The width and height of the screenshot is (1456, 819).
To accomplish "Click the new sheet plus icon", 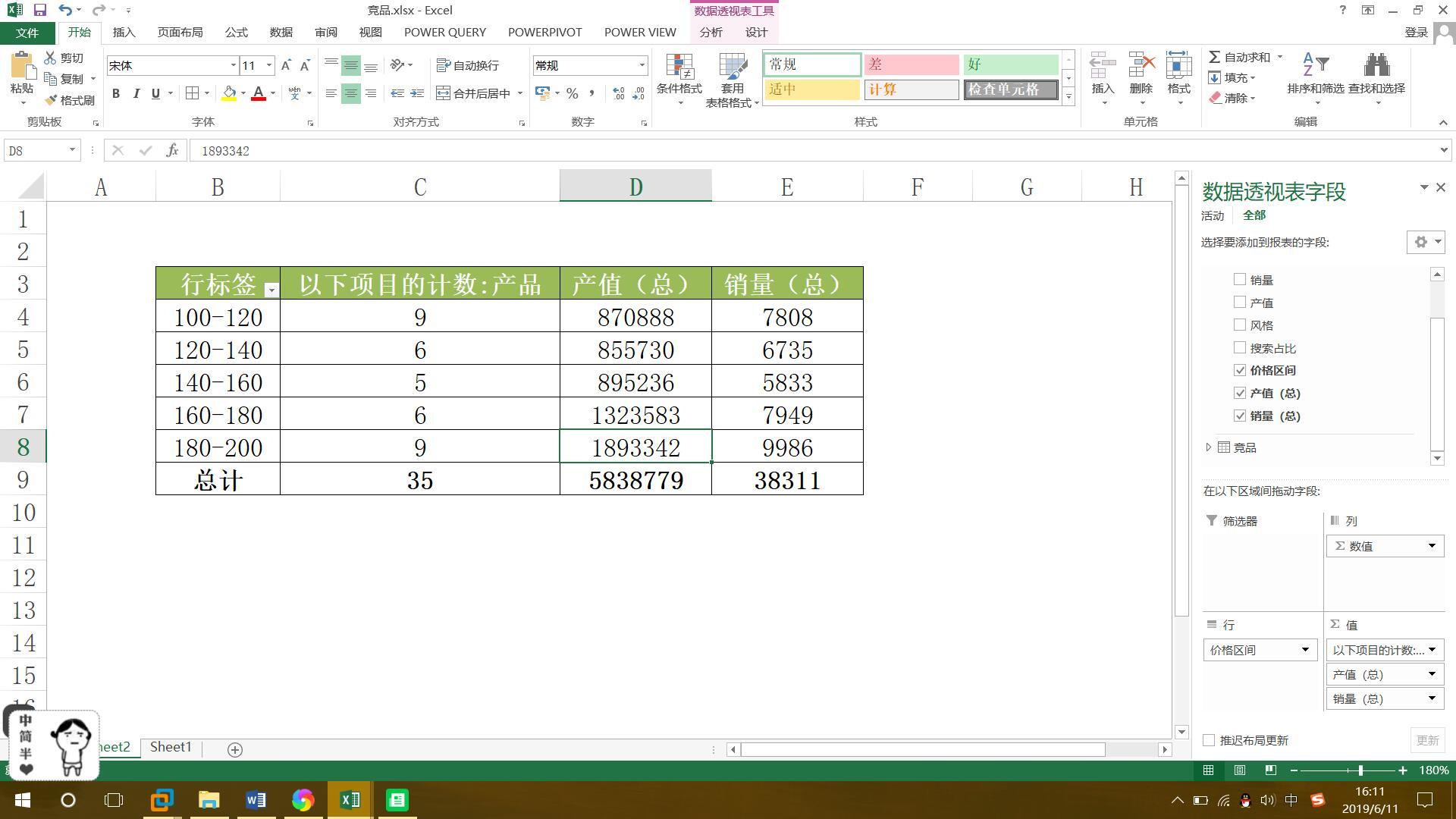I will (235, 749).
